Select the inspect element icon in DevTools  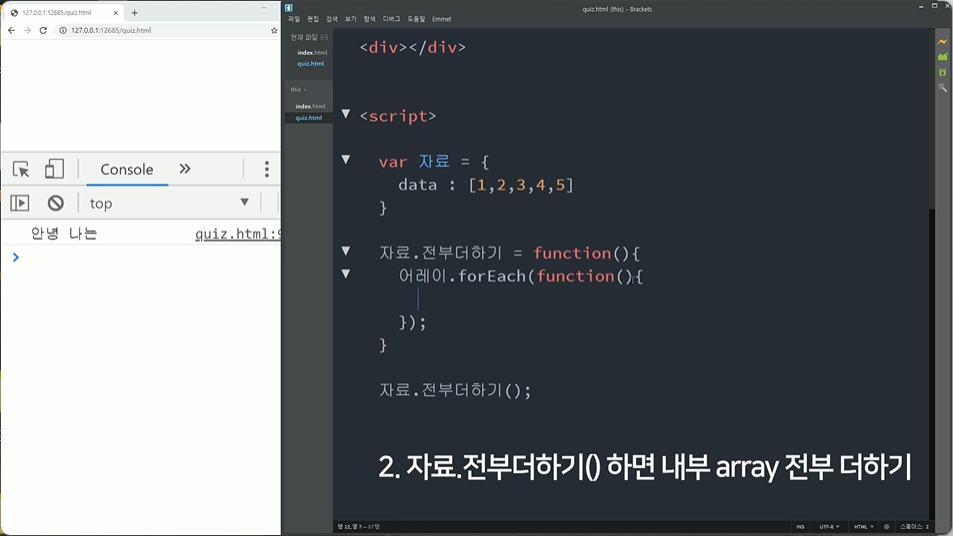(21, 169)
